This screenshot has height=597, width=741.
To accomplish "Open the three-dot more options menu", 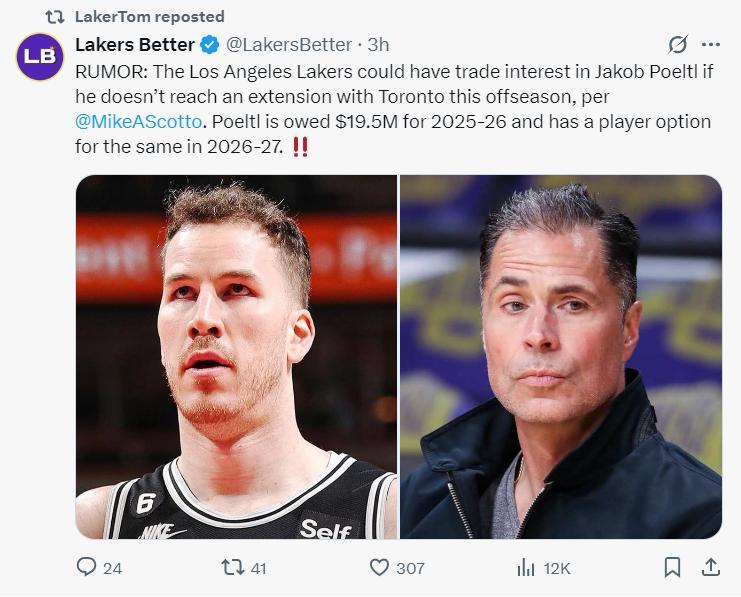I will [711, 45].
